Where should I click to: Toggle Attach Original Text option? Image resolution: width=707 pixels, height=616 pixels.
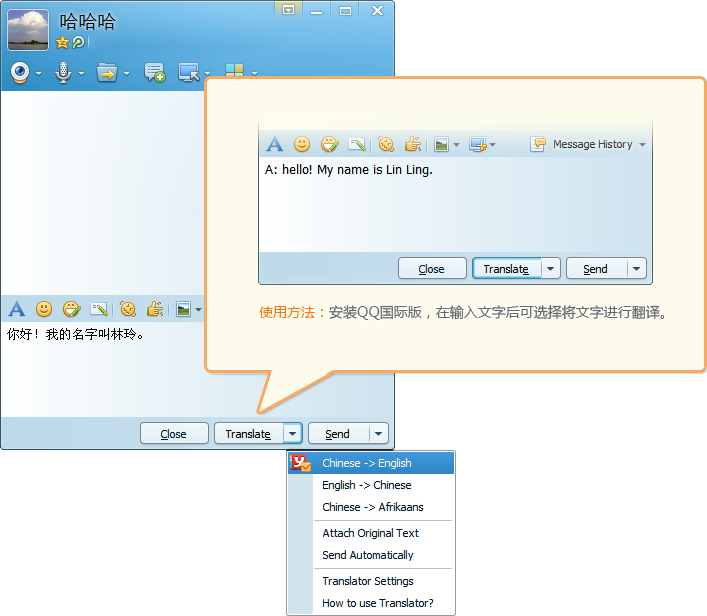click(370, 533)
